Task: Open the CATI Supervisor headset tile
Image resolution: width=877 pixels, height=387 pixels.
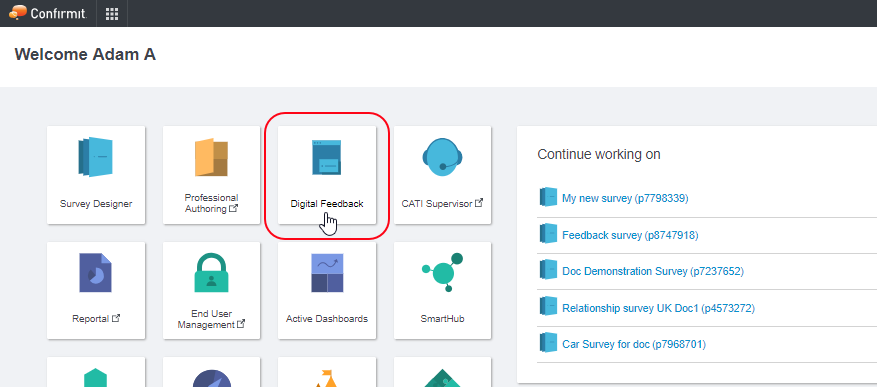Action: pyautogui.click(x=442, y=175)
